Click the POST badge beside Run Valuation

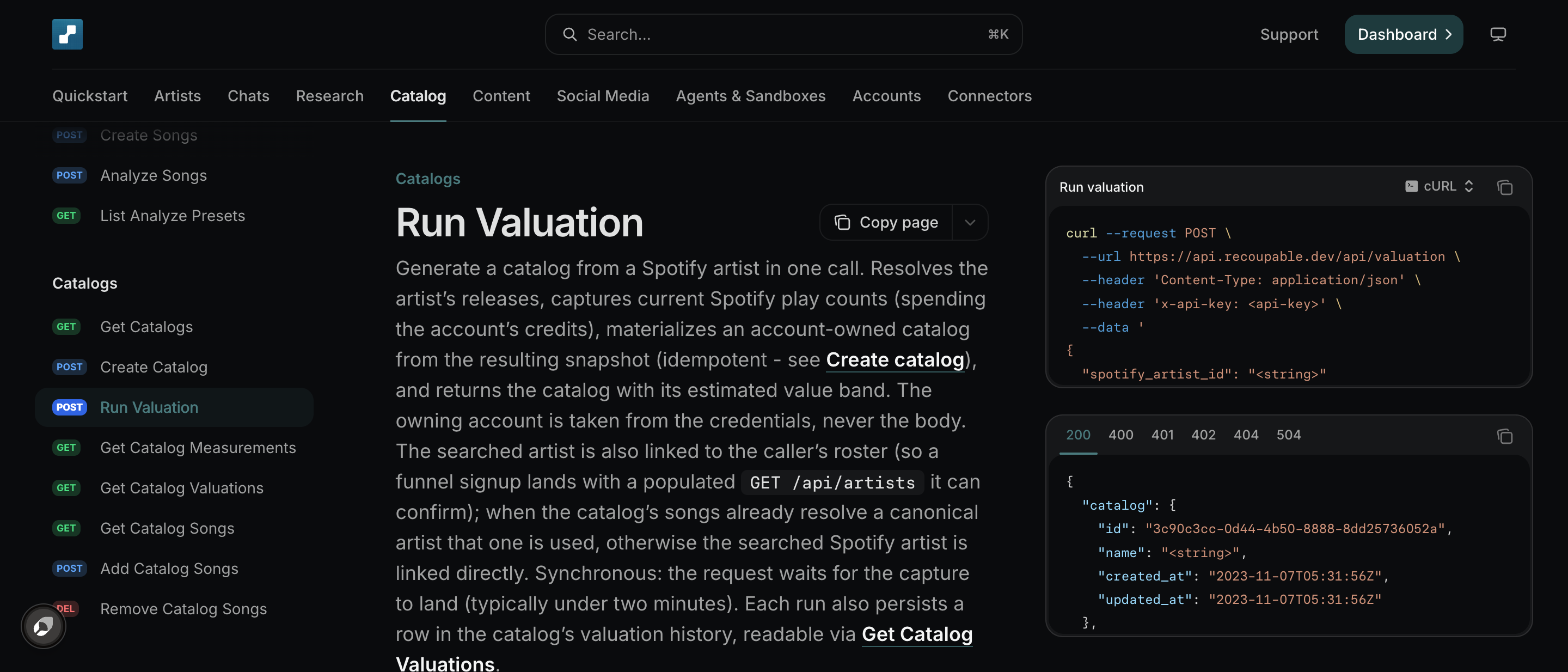click(x=69, y=407)
